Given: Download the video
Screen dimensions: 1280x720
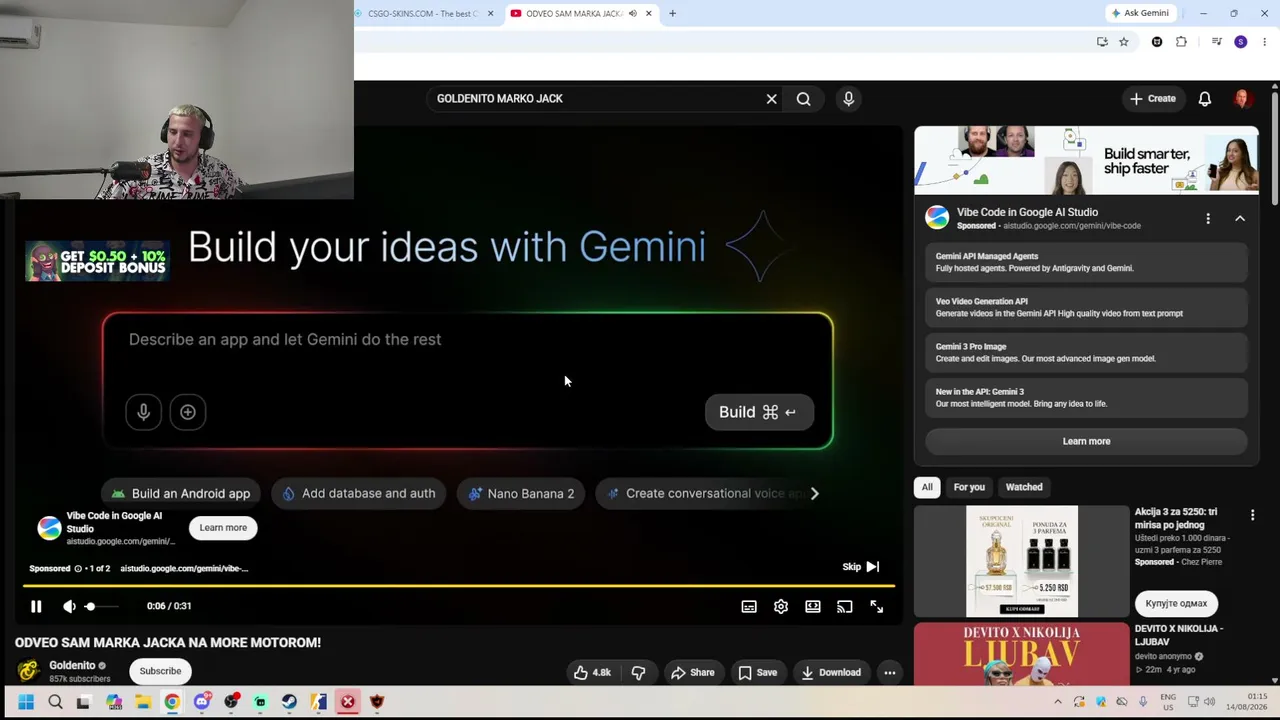Looking at the screenshot, I should (x=831, y=673).
